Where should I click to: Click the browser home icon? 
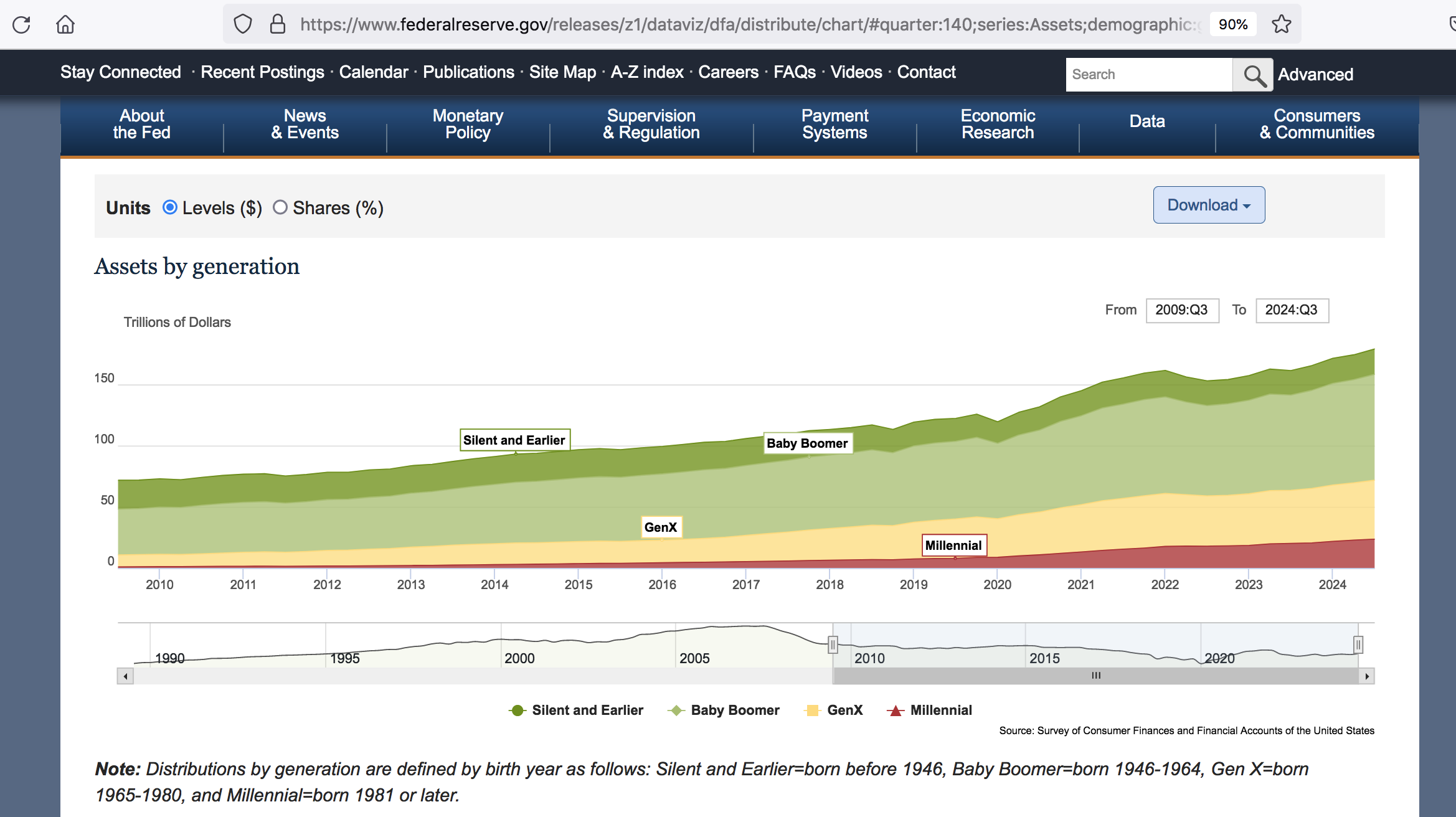(65, 25)
